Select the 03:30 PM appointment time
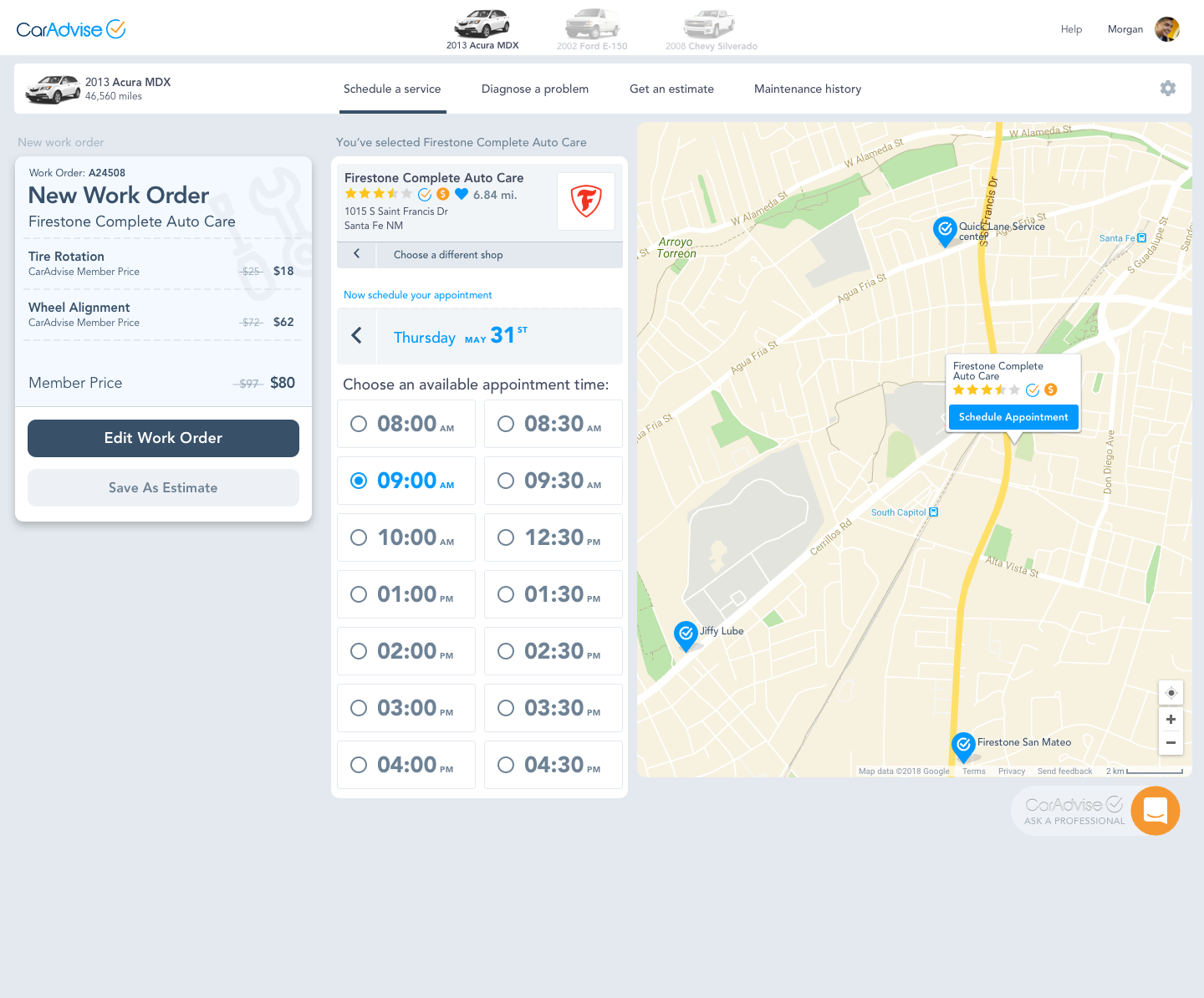This screenshot has height=998, width=1204. pyautogui.click(x=554, y=708)
